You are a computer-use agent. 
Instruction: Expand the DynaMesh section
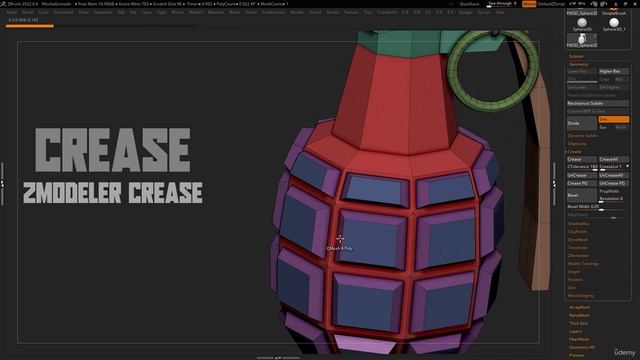pyautogui.click(x=578, y=240)
